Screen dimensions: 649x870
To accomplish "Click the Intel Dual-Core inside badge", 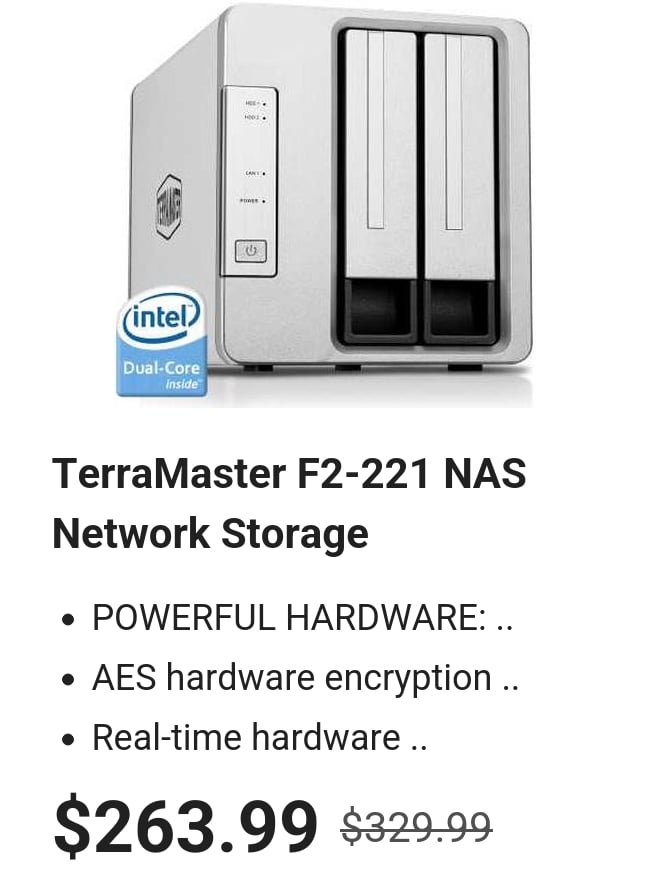I will click(162, 343).
